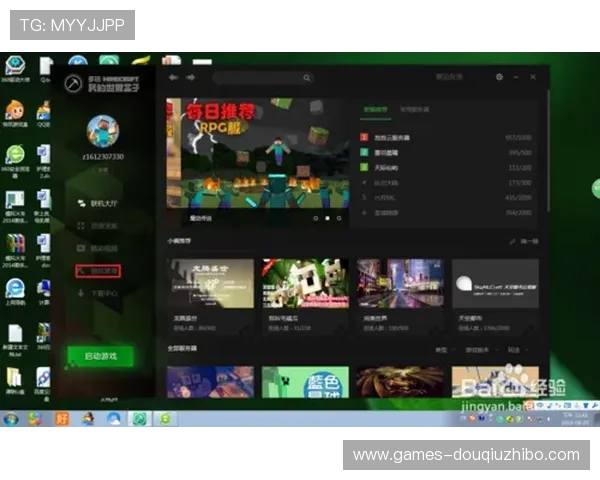
Task: Select the second carousel dot on the banner
Action: pyautogui.click(x=327, y=218)
